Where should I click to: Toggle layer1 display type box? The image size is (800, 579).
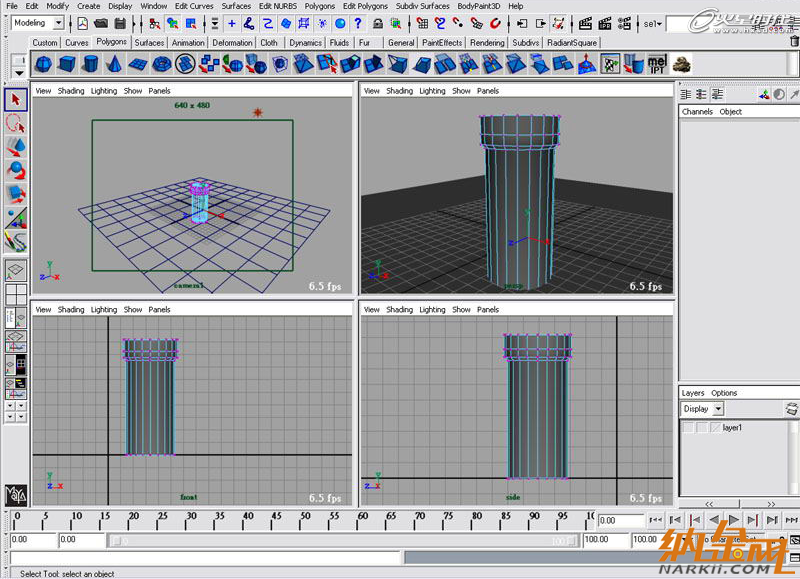point(702,428)
